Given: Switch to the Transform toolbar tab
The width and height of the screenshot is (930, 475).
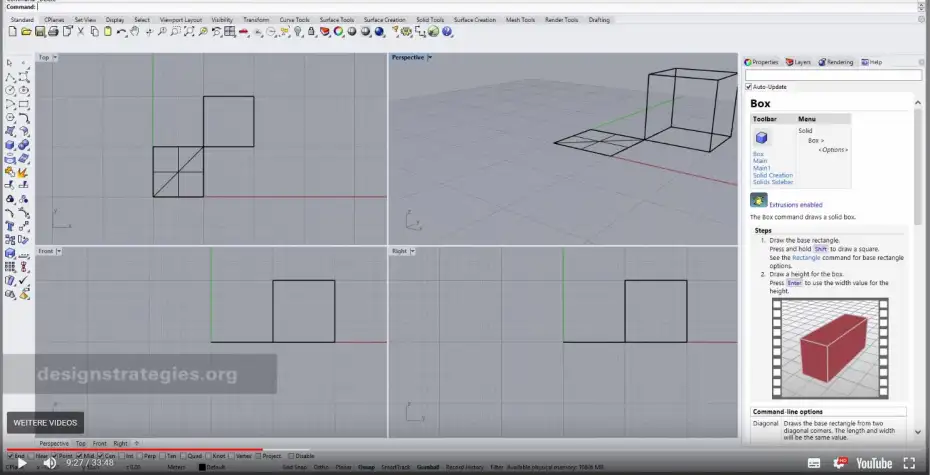Looking at the screenshot, I should 256,20.
